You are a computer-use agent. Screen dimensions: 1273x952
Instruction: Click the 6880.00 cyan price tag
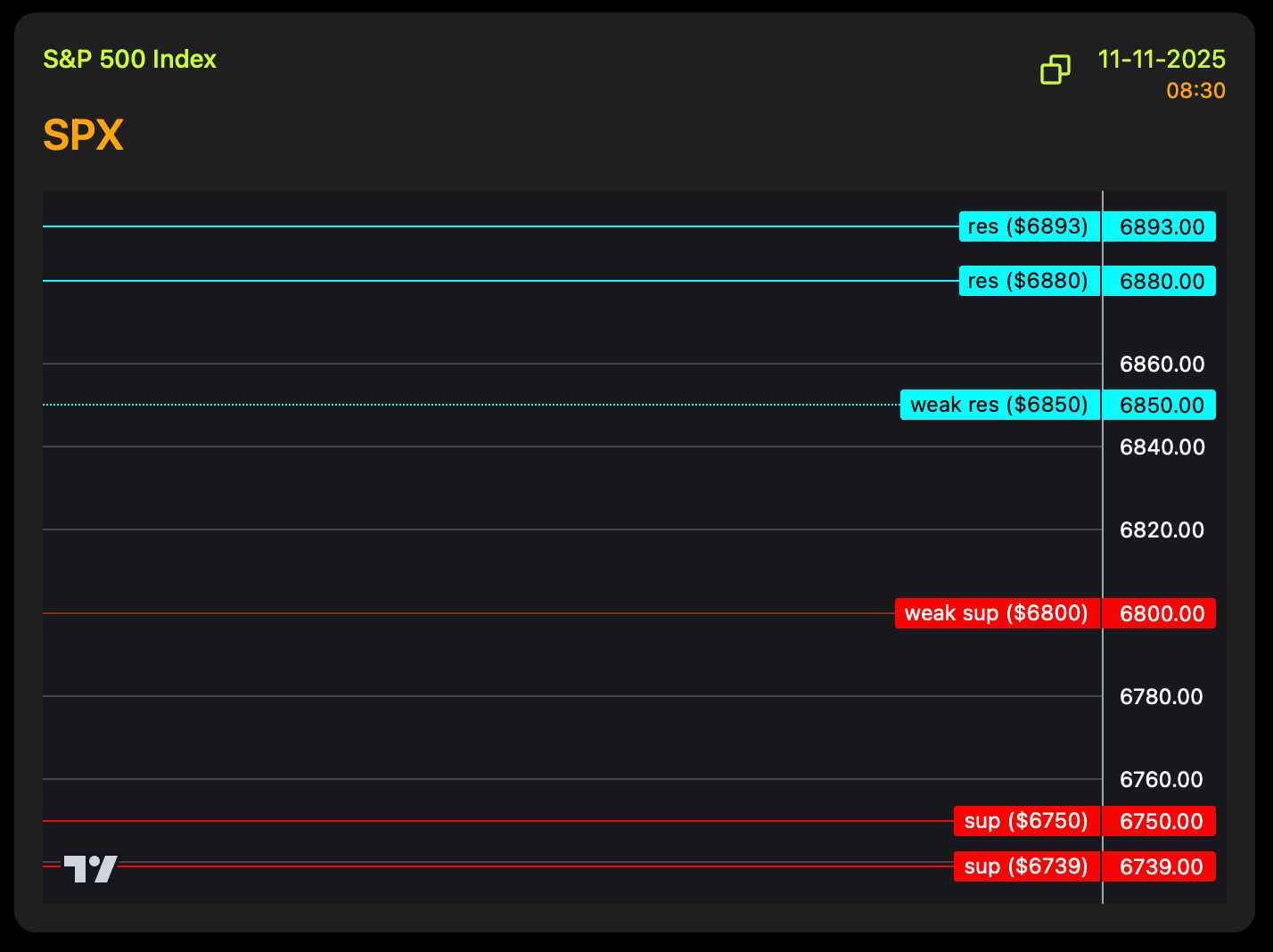[1161, 282]
